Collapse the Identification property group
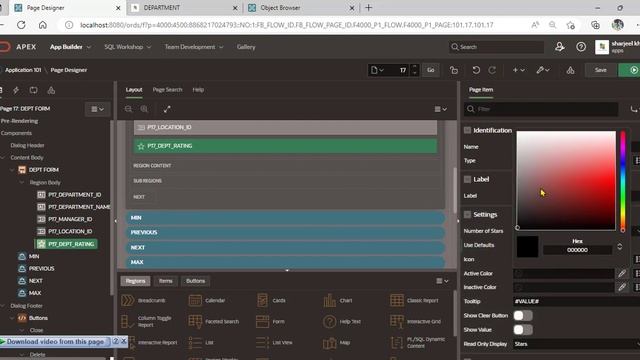The height and width of the screenshot is (360, 640). pyautogui.click(x=467, y=130)
